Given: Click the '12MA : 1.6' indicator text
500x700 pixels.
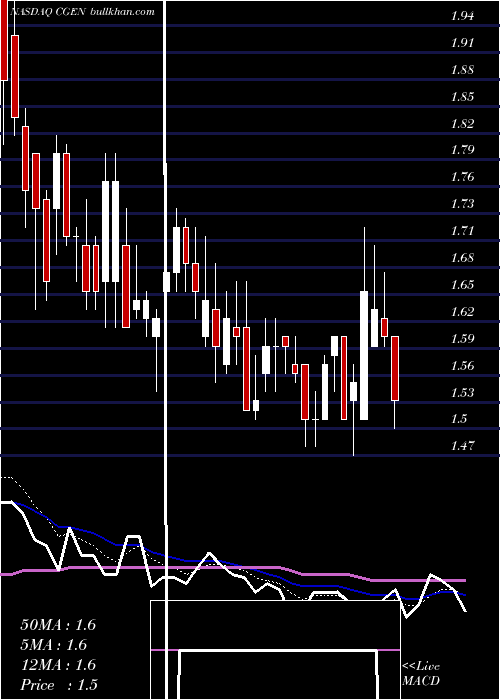Looking at the screenshot, I should tap(58, 665).
